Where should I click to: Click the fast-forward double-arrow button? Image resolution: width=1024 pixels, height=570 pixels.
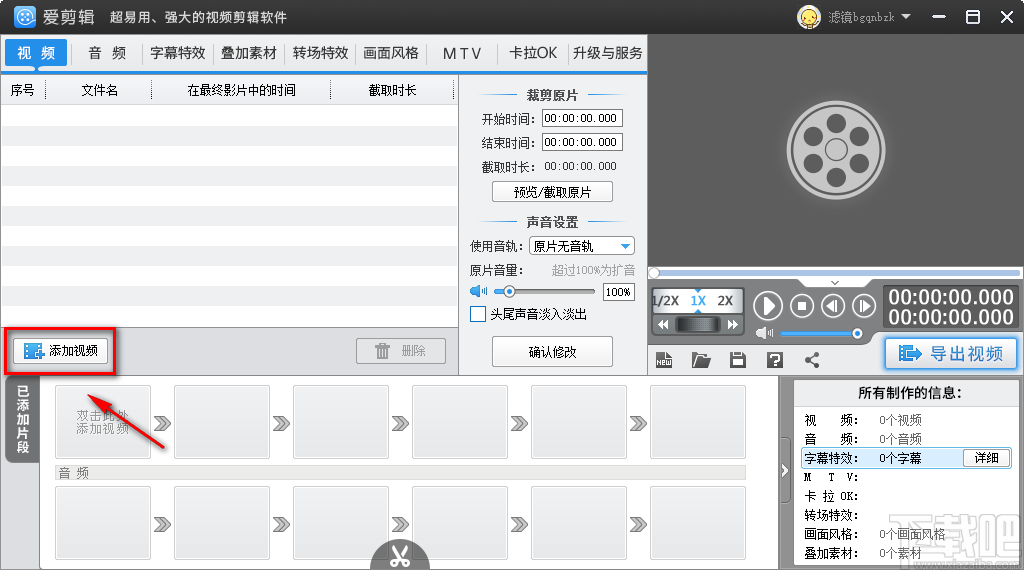point(733,325)
